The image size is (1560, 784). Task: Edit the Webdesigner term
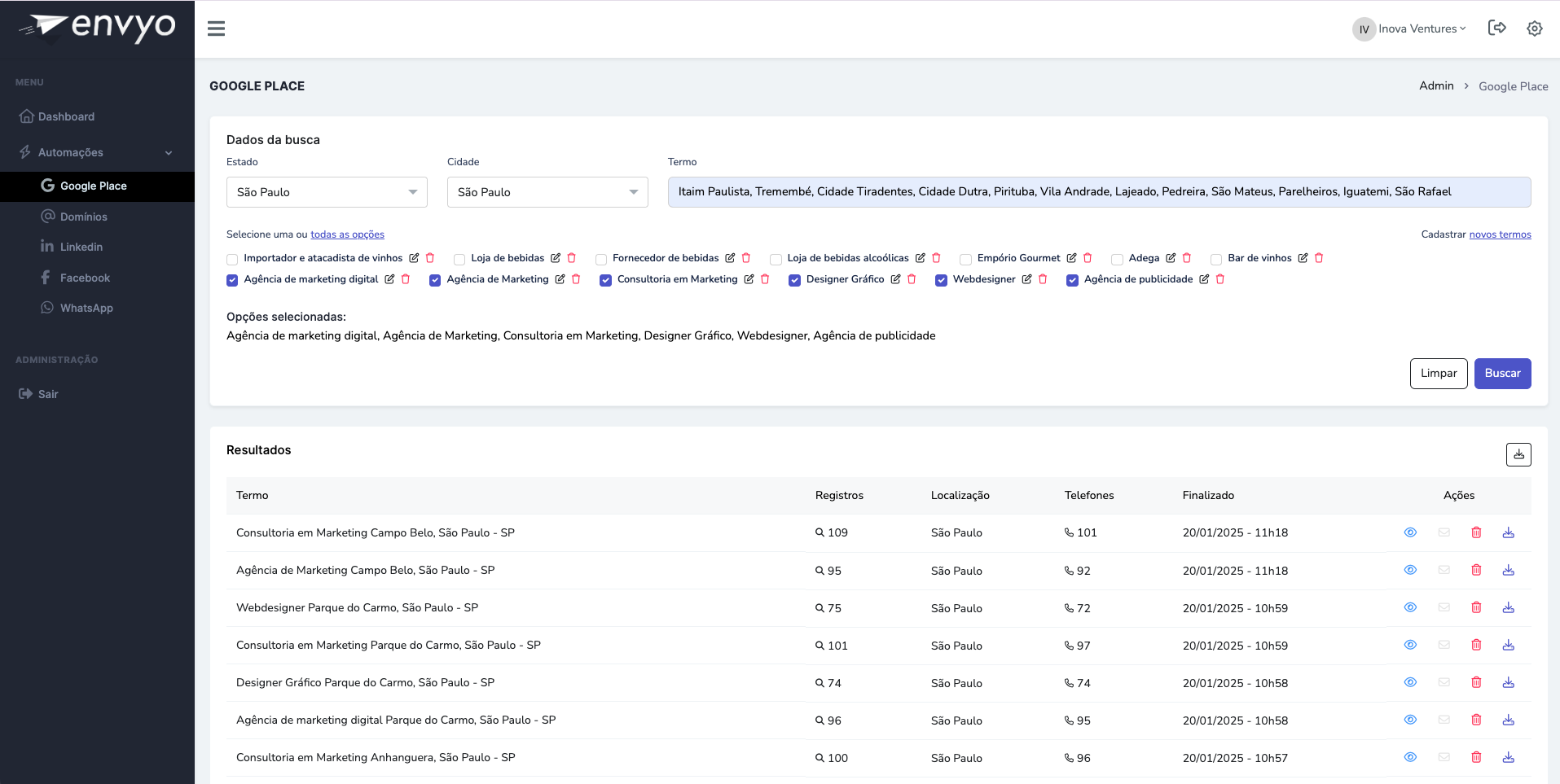point(1026,279)
